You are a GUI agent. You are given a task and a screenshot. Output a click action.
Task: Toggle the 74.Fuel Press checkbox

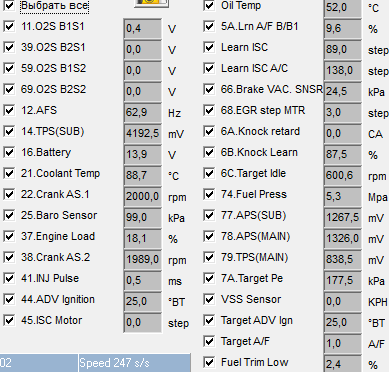[209, 194]
